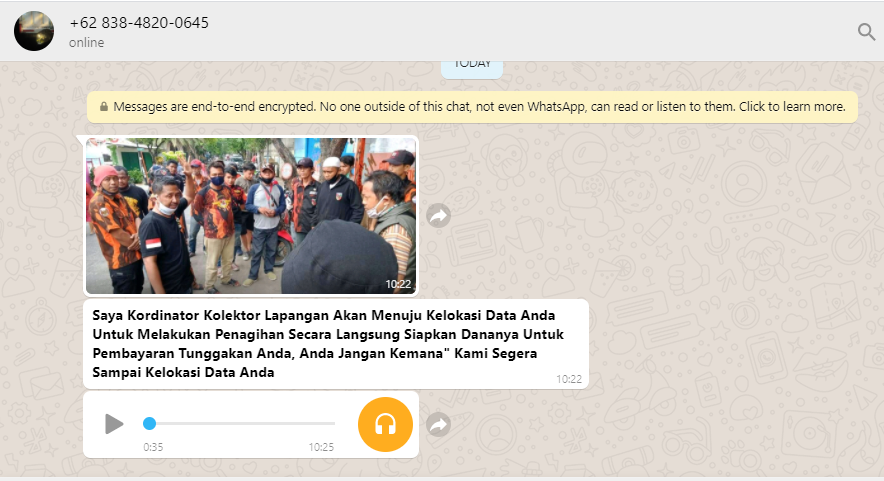Open the contact's profile picture
The width and height of the screenshot is (884, 481).
[34, 31]
